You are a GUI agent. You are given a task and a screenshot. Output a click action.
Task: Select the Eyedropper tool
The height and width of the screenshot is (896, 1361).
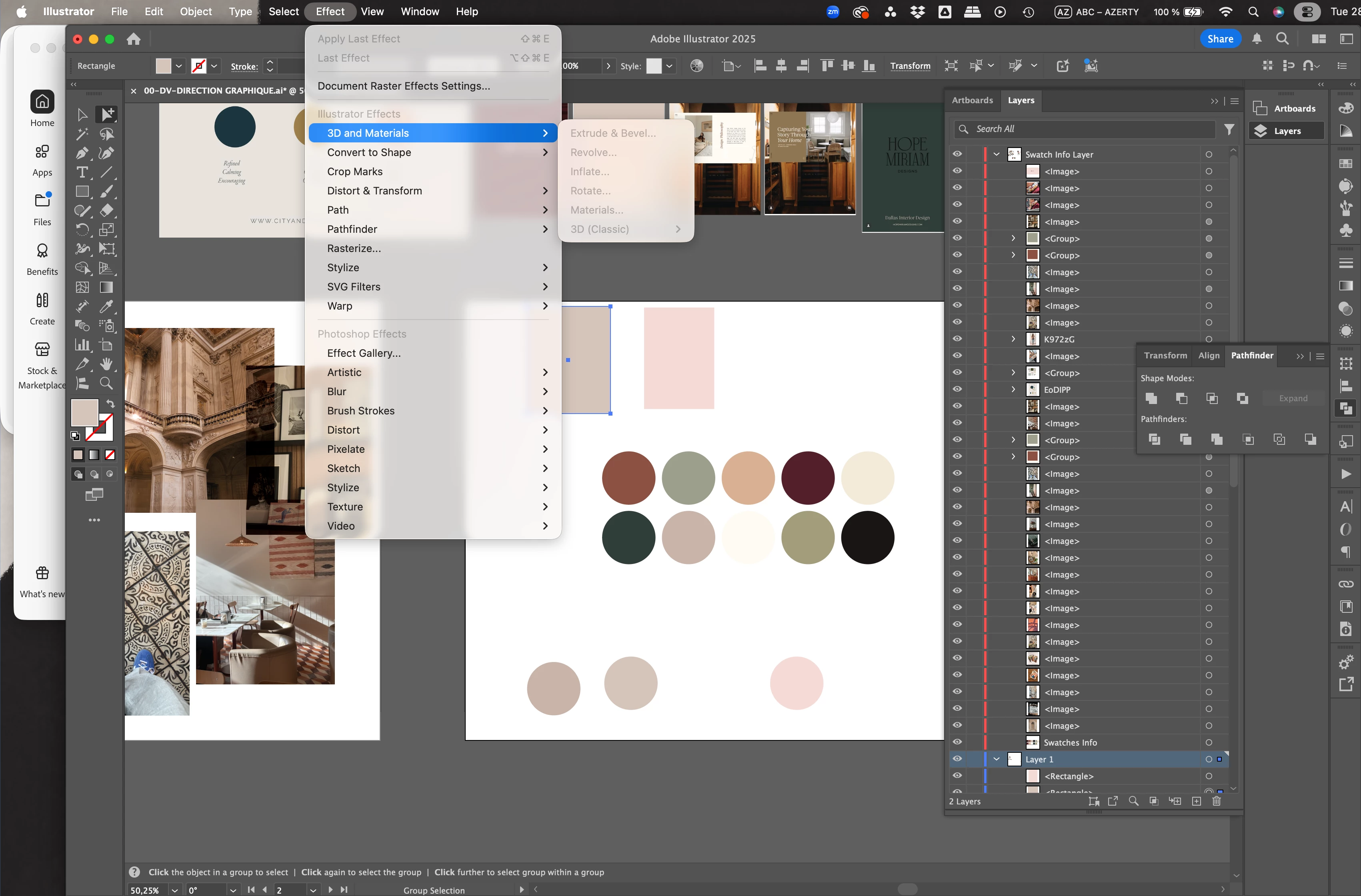(106, 306)
